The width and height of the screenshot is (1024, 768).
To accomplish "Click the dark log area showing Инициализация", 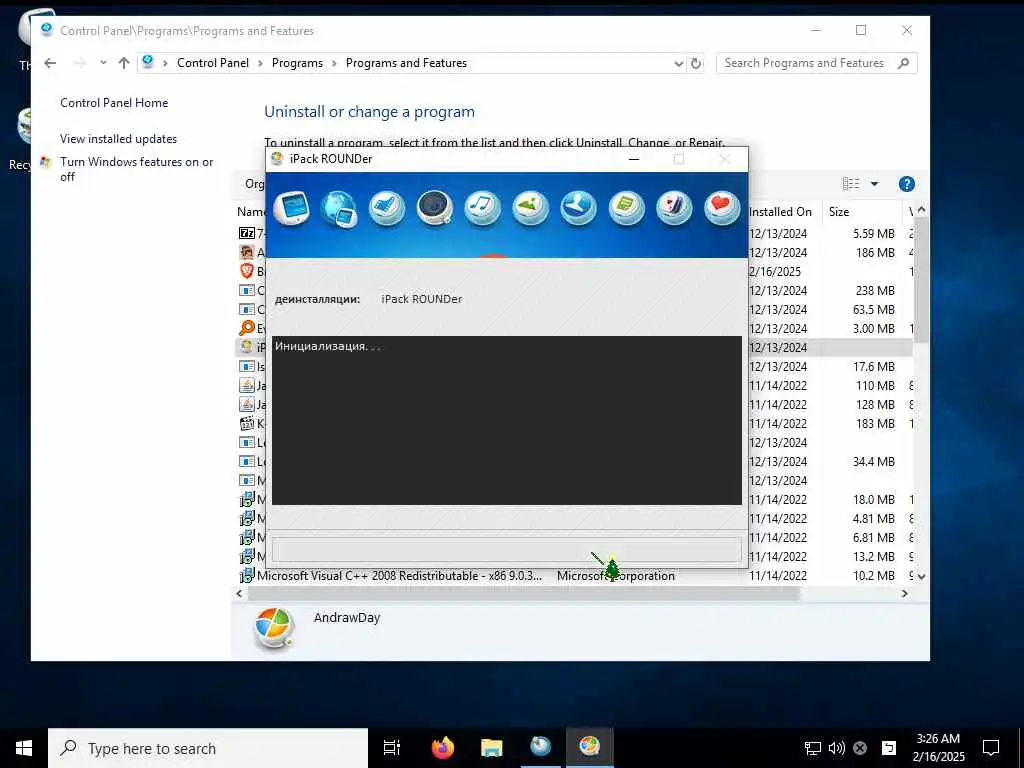I will [507, 421].
